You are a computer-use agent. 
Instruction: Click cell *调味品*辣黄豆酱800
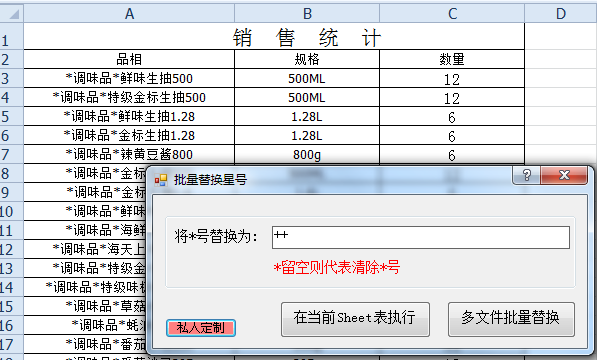129,155
